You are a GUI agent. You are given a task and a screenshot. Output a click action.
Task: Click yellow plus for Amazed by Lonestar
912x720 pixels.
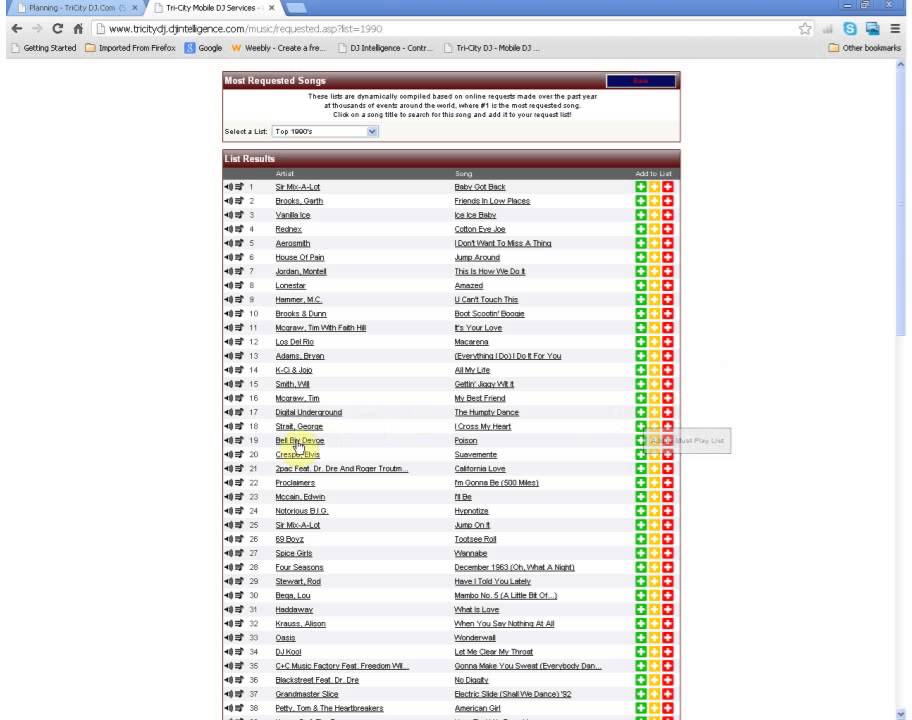click(654, 286)
